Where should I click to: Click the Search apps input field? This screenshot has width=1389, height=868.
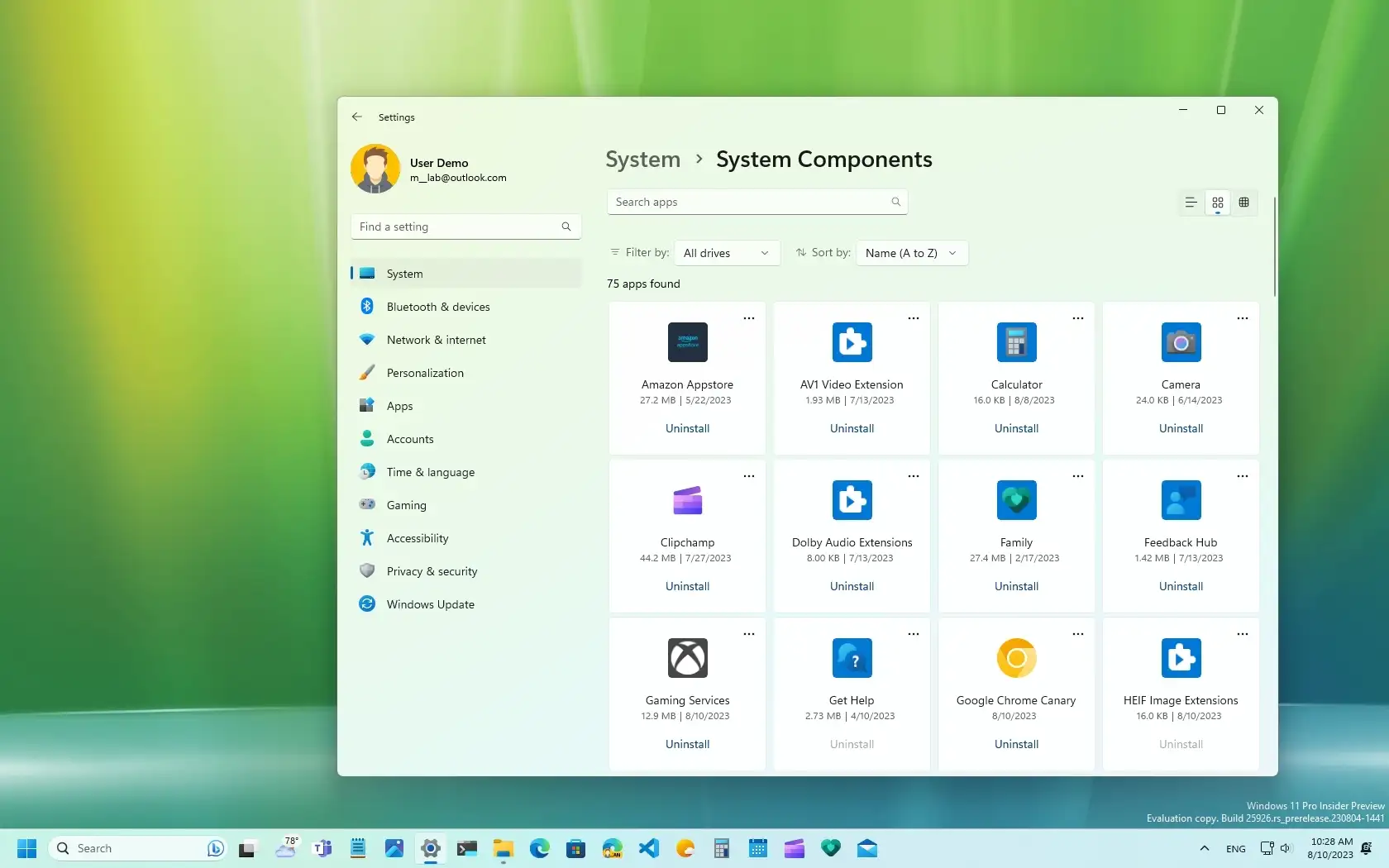point(757,201)
